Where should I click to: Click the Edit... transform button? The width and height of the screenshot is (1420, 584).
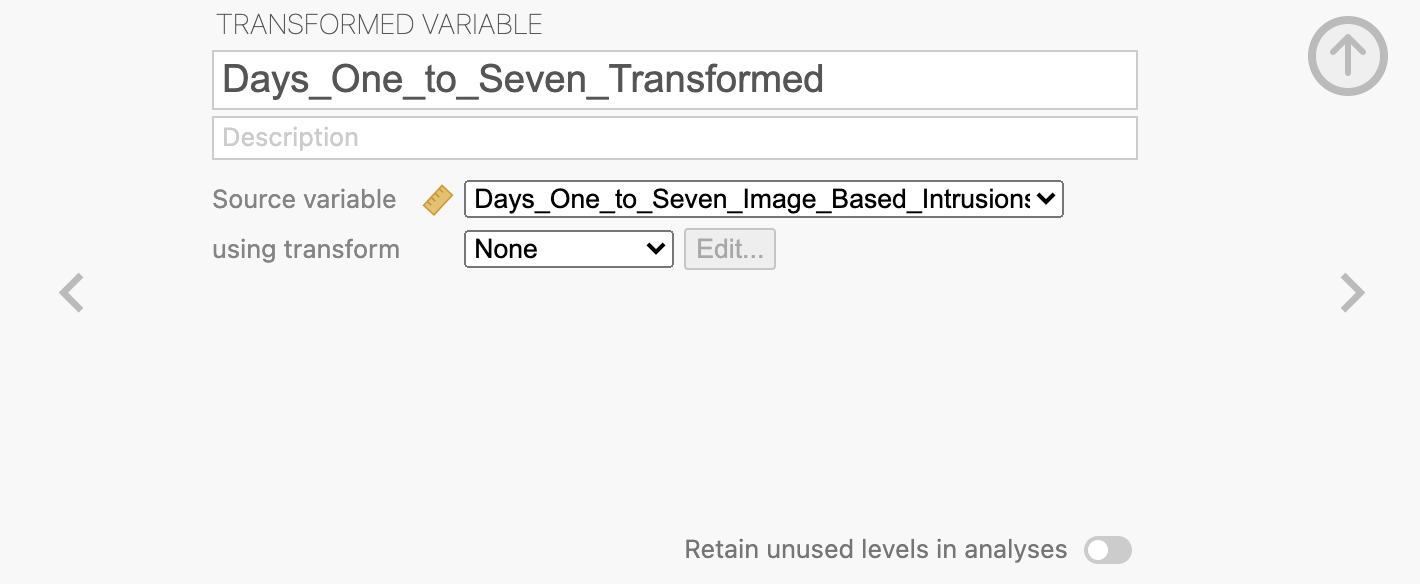[730, 249]
